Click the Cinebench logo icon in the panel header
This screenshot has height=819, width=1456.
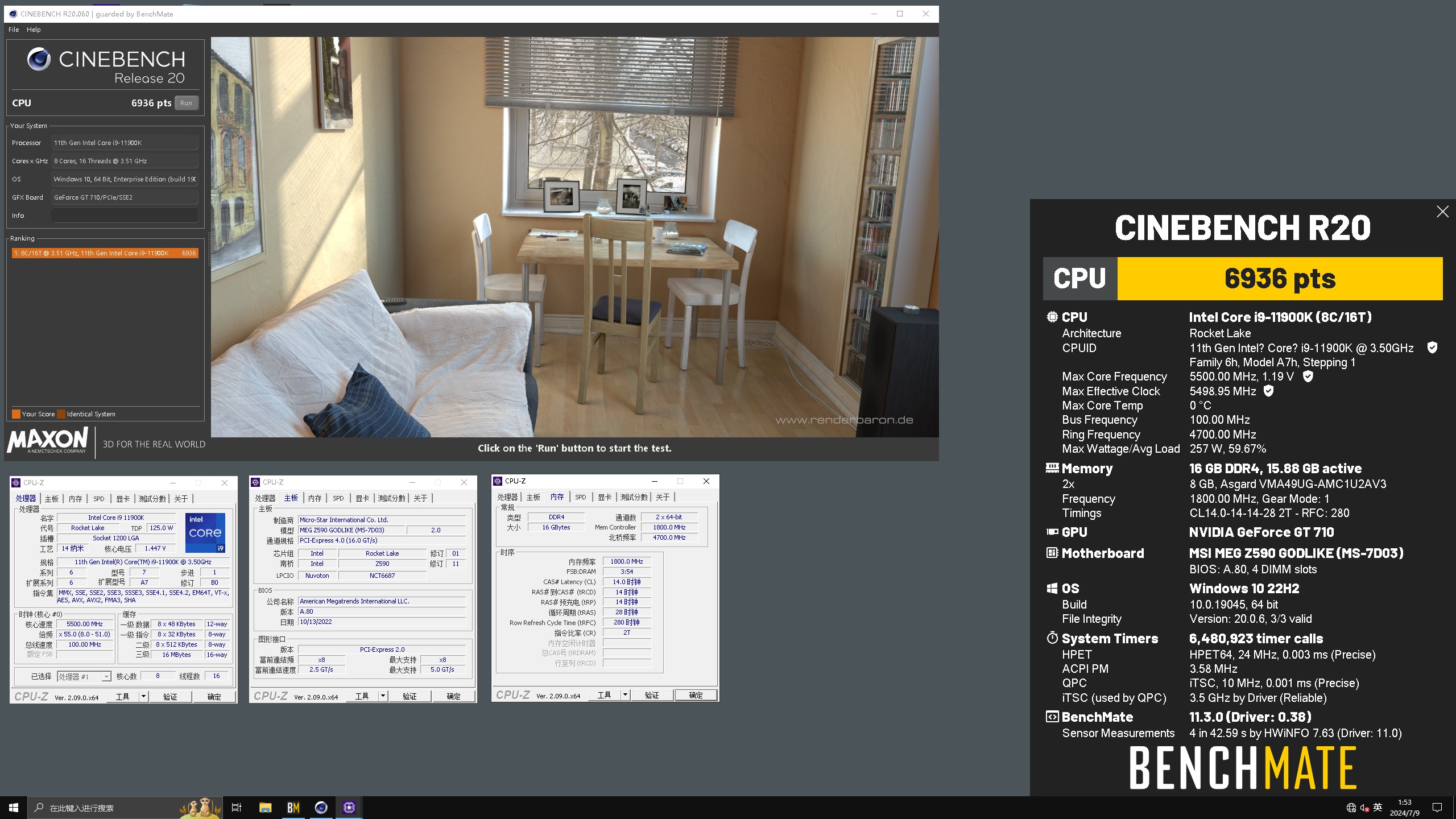pos(39,60)
